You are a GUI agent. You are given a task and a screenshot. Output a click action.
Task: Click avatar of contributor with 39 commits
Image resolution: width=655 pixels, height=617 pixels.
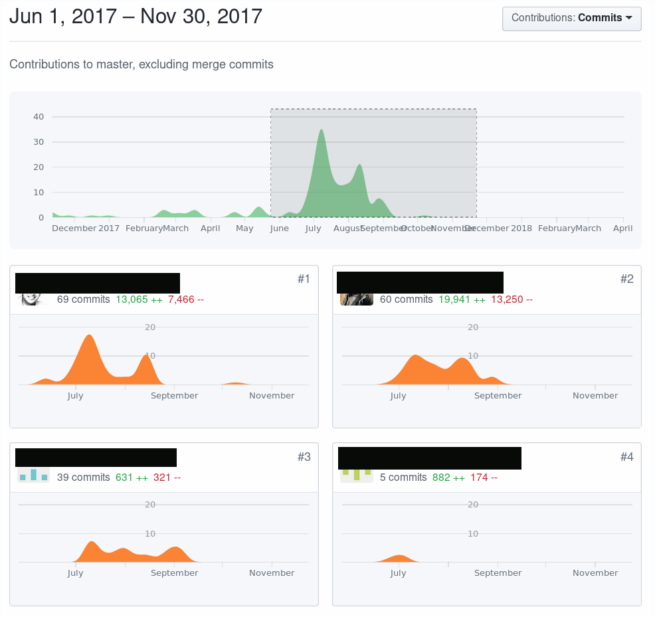point(33,476)
